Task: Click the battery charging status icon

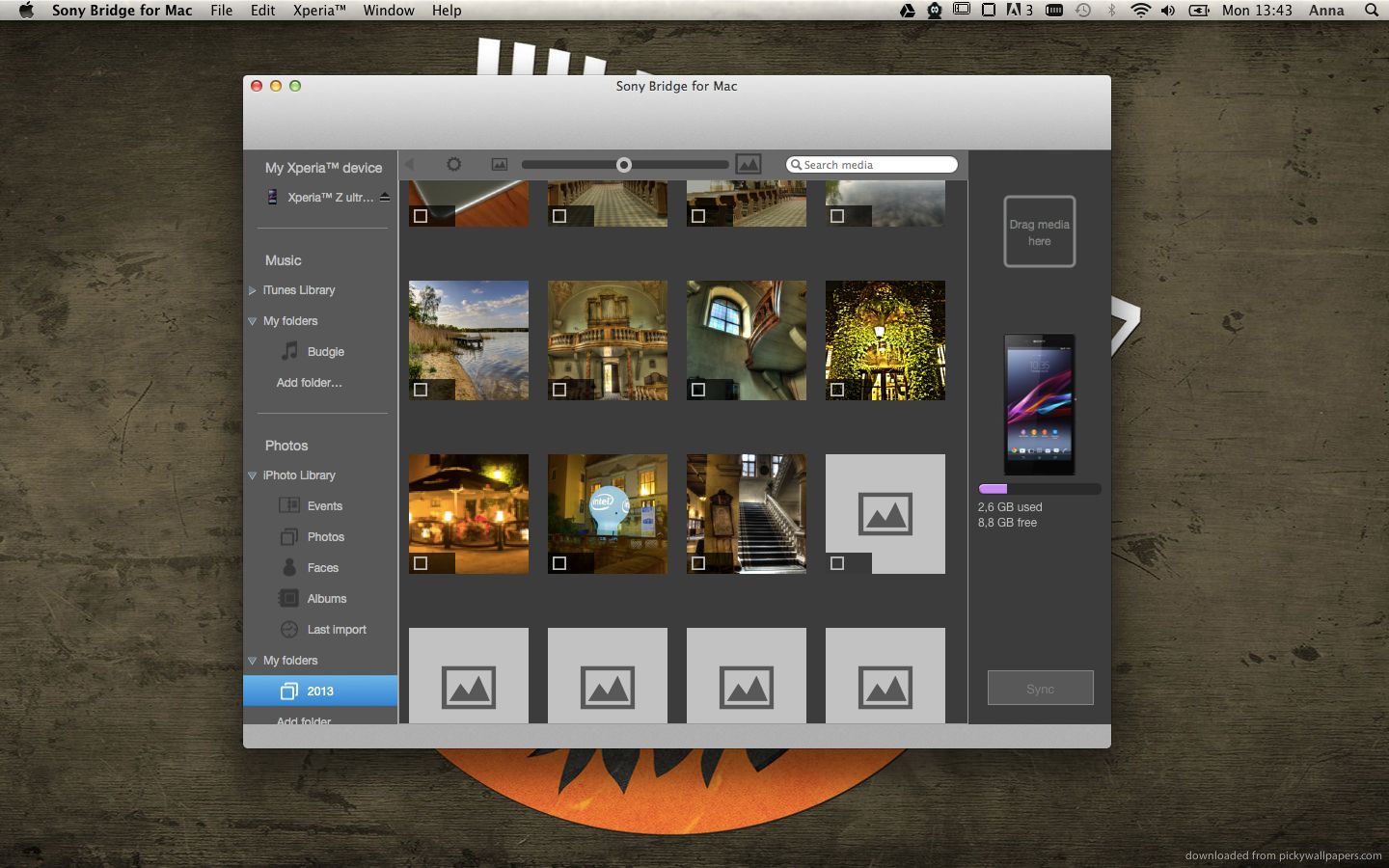Action: pos(1199,11)
